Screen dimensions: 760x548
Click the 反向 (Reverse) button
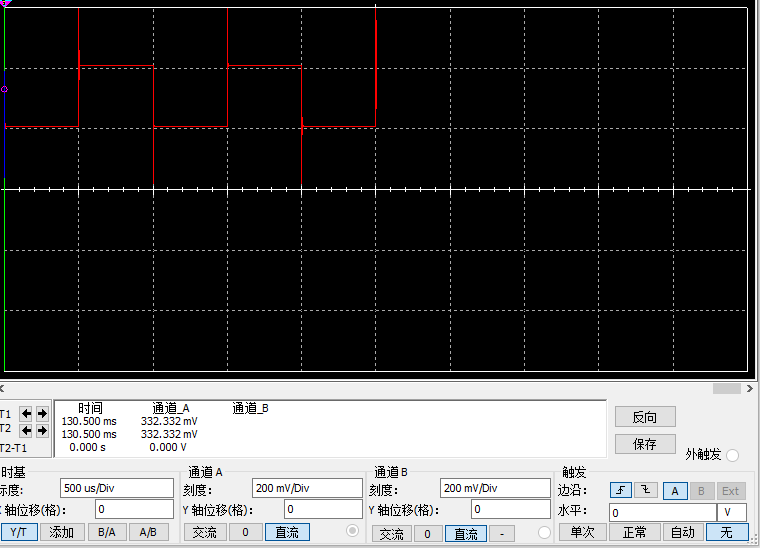point(645,417)
